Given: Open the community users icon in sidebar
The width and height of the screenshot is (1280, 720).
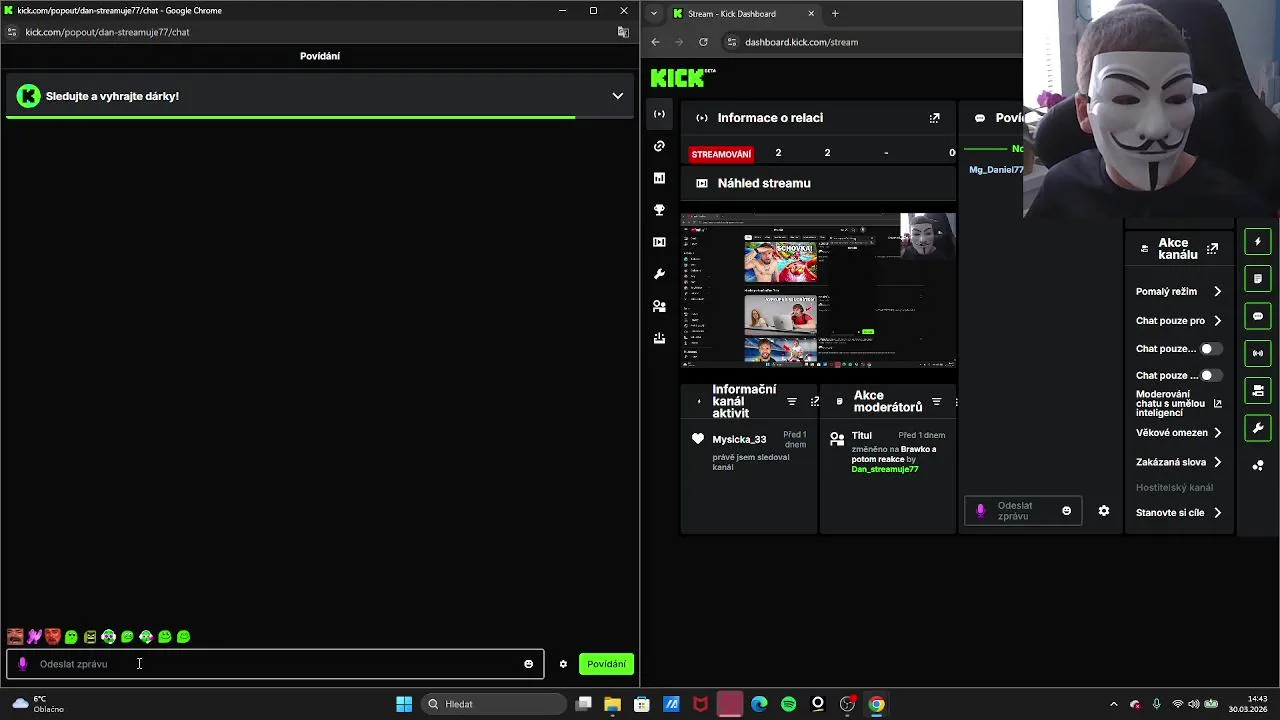Looking at the screenshot, I should coord(659,306).
